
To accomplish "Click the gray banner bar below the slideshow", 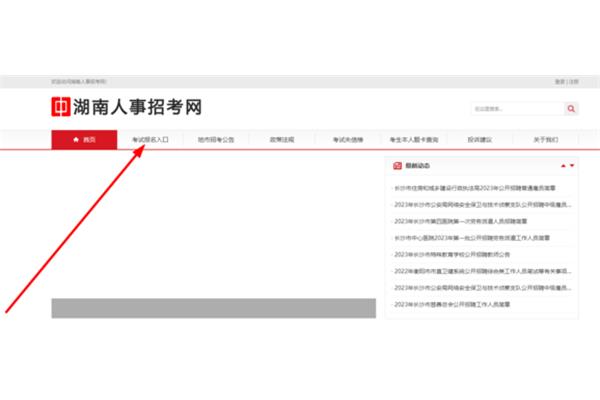I will point(214,308).
